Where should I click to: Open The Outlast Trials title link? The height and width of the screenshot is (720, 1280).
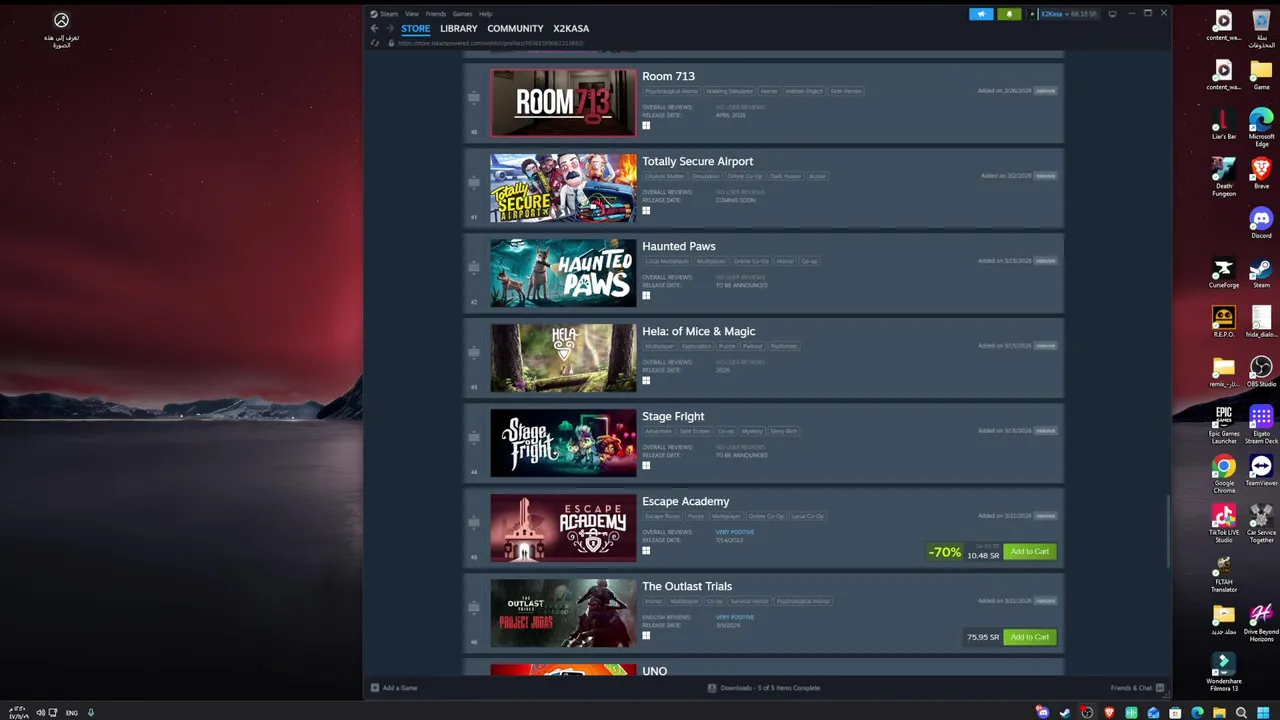[687, 586]
